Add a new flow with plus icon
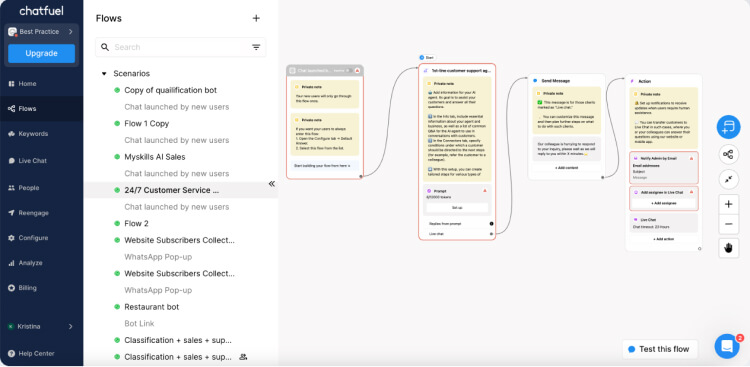 point(256,18)
